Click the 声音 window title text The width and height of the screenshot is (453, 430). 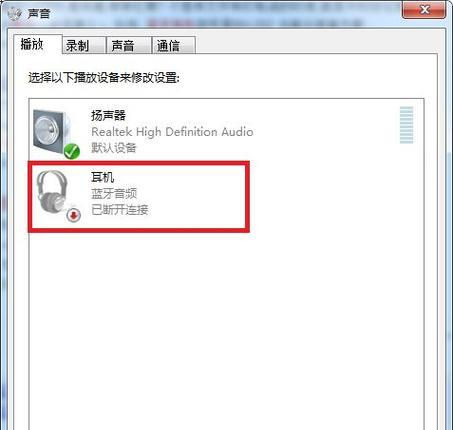pyautogui.click(x=39, y=14)
